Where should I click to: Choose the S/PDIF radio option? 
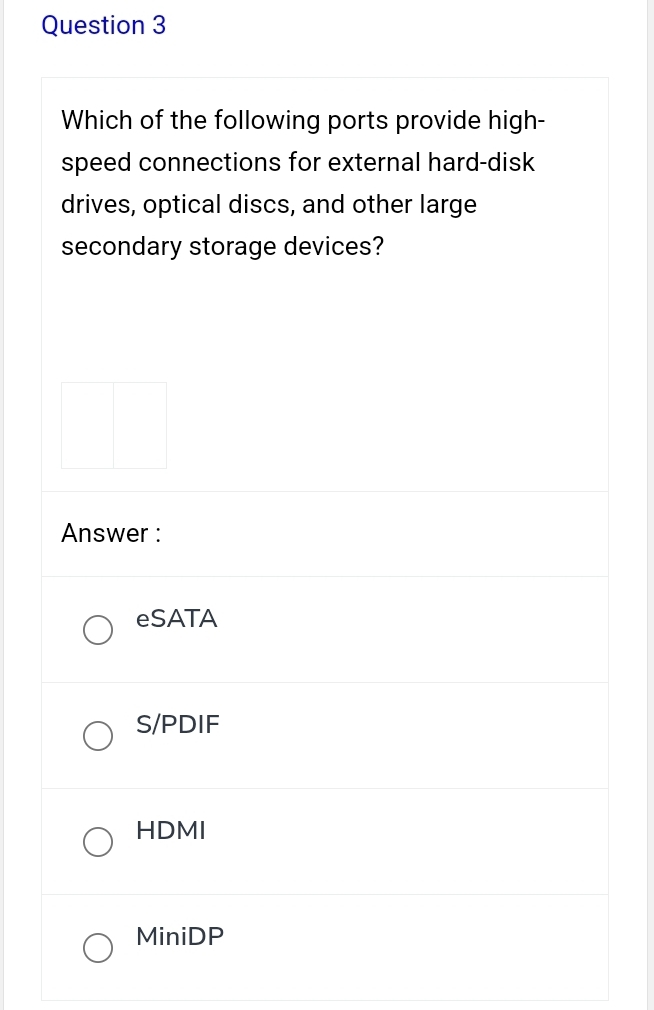tap(97, 736)
